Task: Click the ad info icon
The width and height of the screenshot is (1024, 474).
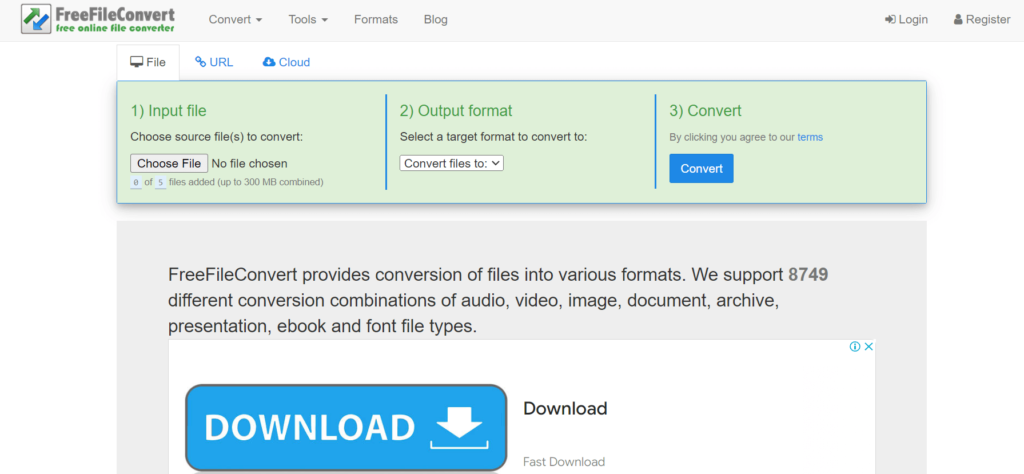Action: pyautogui.click(x=854, y=347)
